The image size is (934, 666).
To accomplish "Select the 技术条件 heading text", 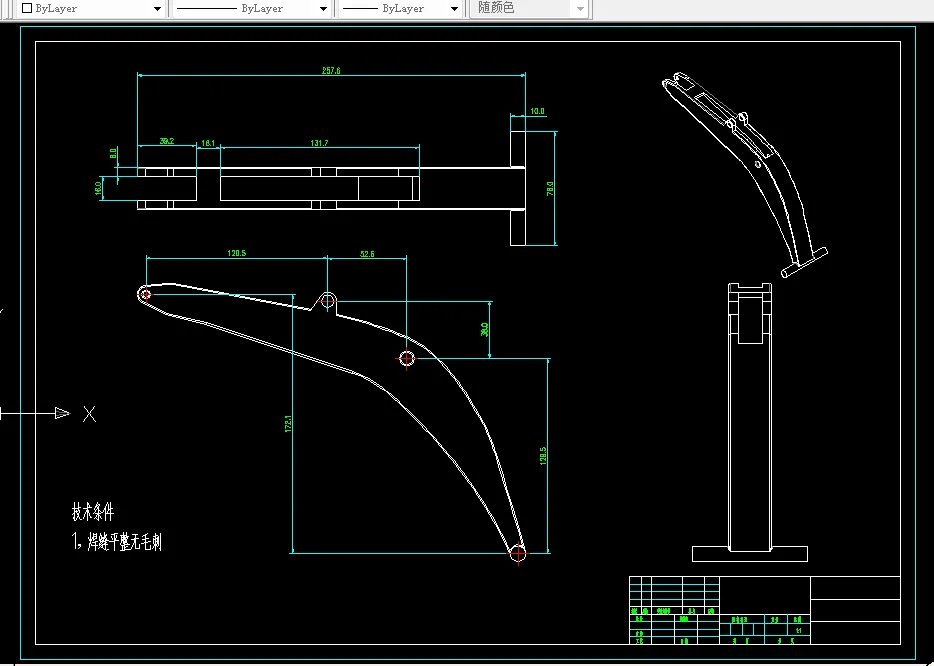I will pyautogui.click(x=93, y=512).
